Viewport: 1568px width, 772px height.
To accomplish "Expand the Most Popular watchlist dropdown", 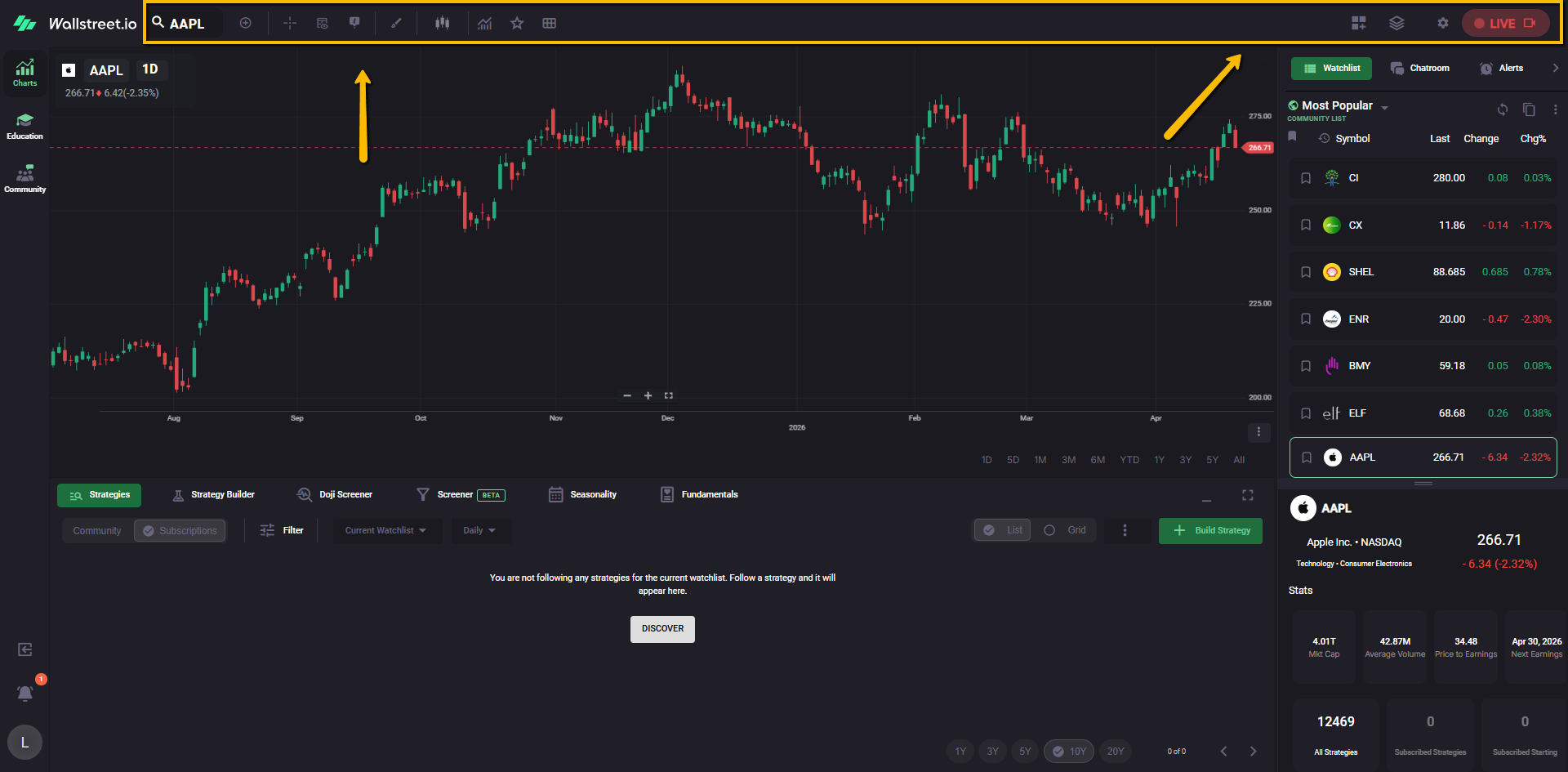I will tap(1384, 108).
